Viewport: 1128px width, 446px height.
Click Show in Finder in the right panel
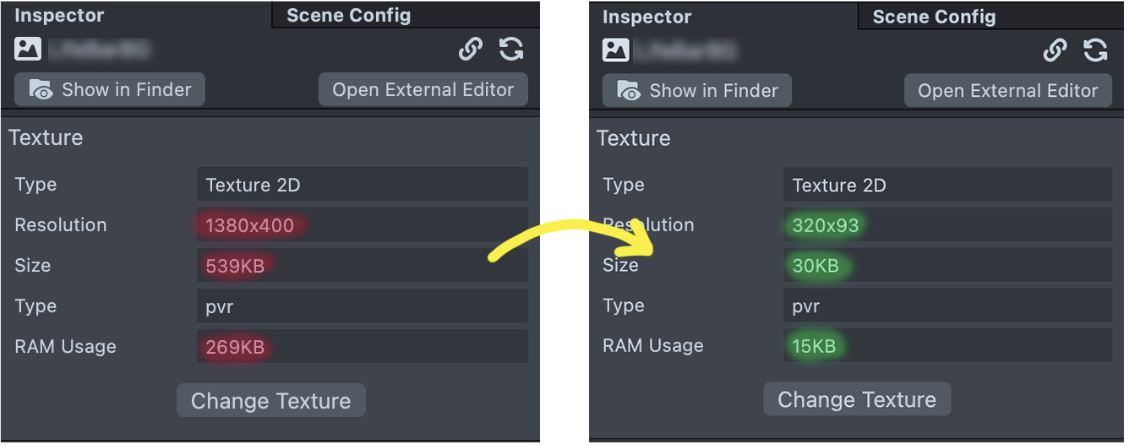point(697,91)
